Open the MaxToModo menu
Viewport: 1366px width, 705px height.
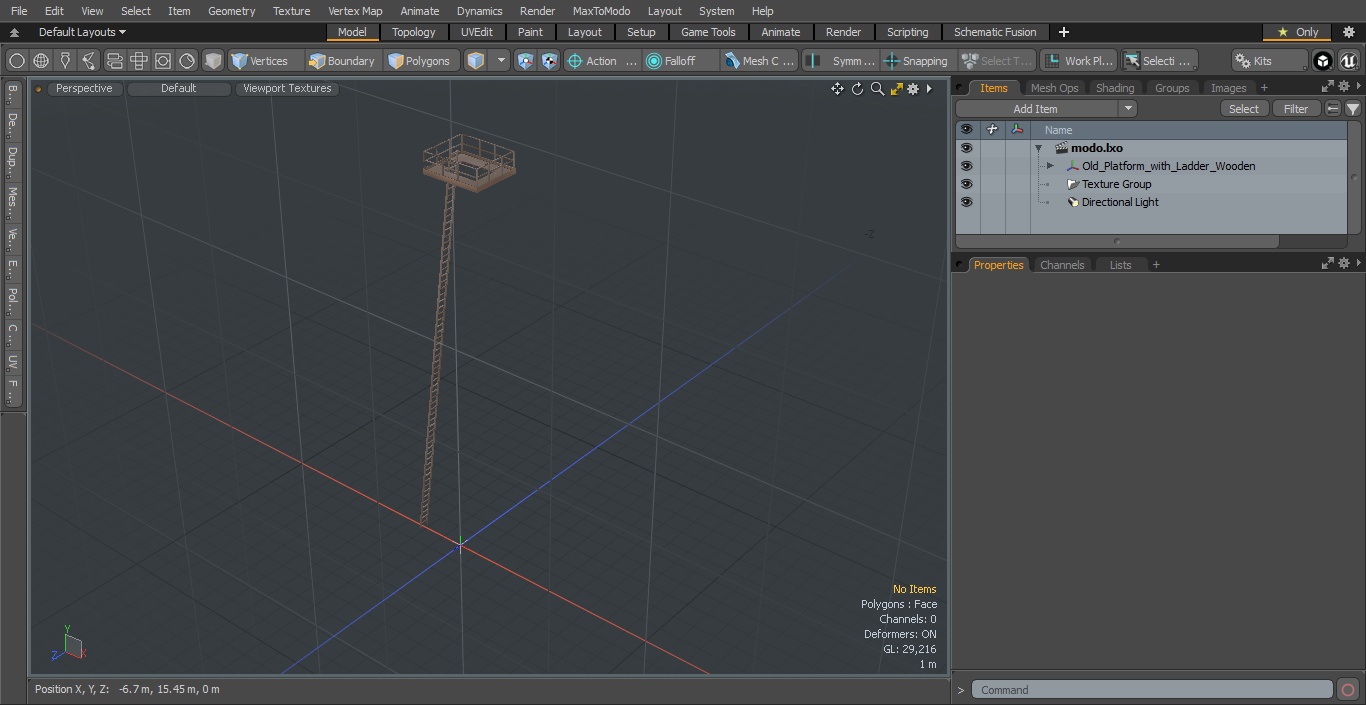(x=601, y=11)
